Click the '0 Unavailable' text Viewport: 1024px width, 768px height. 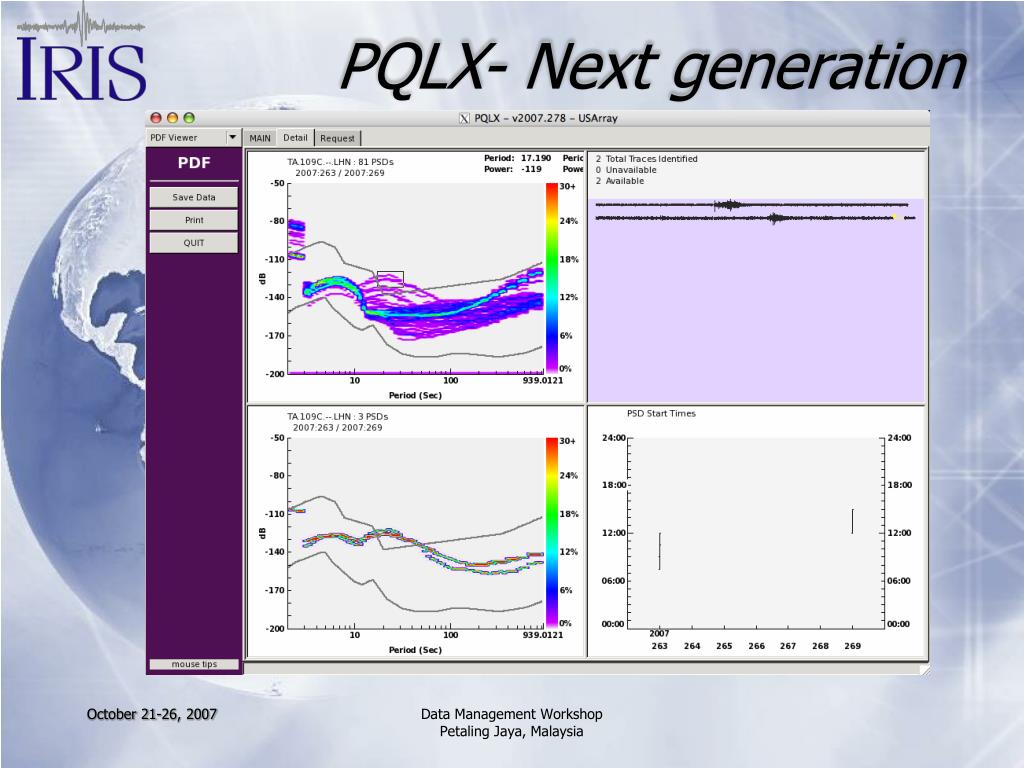[626, 170]
